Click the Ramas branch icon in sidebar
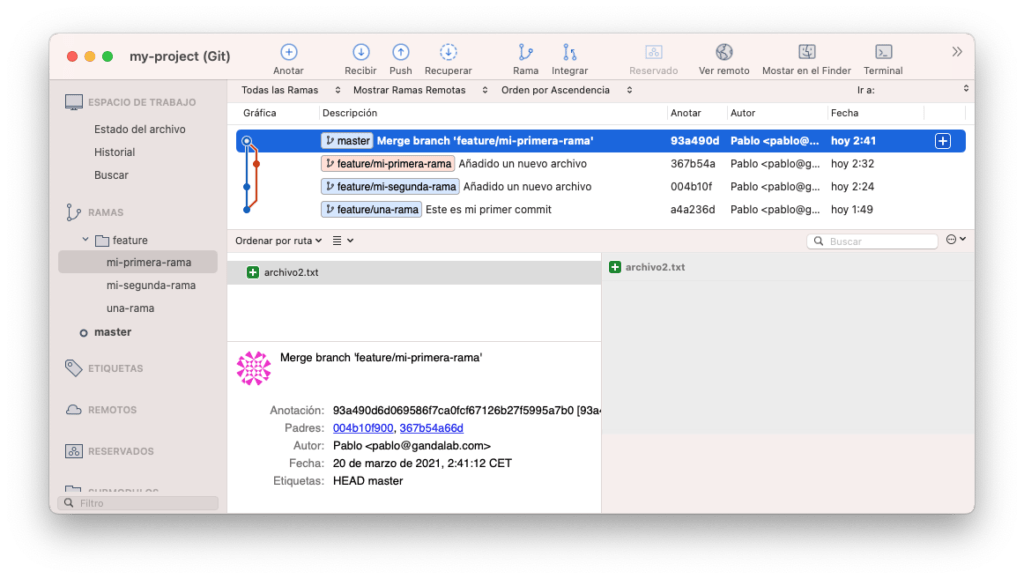The width and height of the screenshot is (1024, 579). click(x=73, y=212)
